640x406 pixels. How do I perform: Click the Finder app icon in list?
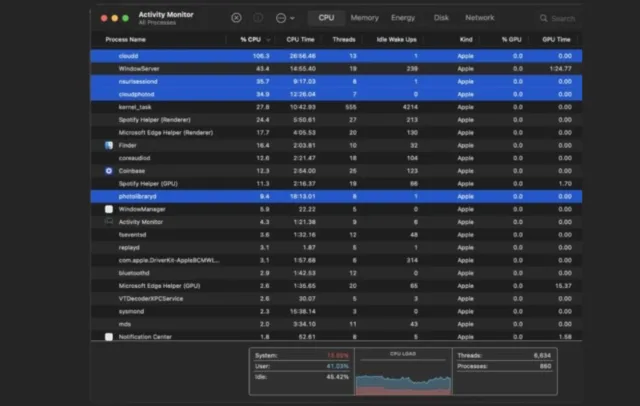(109, 145)
